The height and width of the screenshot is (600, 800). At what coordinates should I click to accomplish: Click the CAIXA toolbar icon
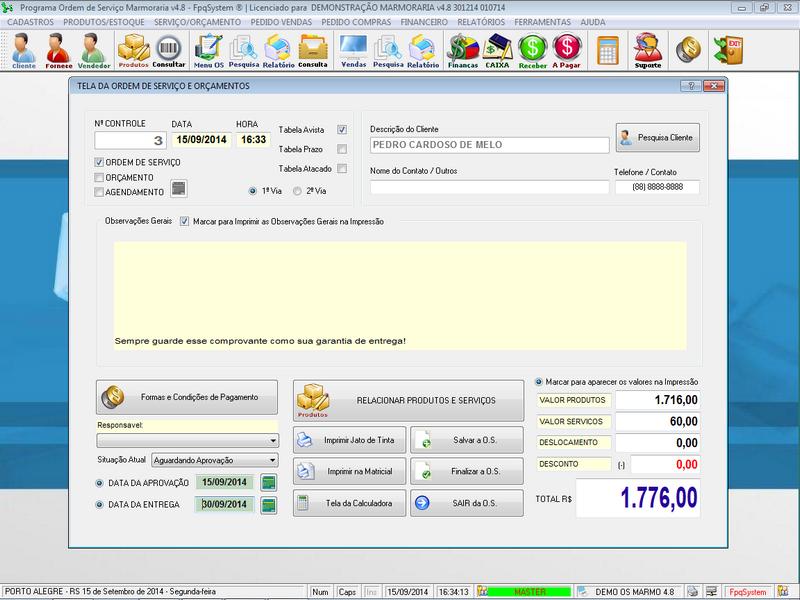(497, 50)
